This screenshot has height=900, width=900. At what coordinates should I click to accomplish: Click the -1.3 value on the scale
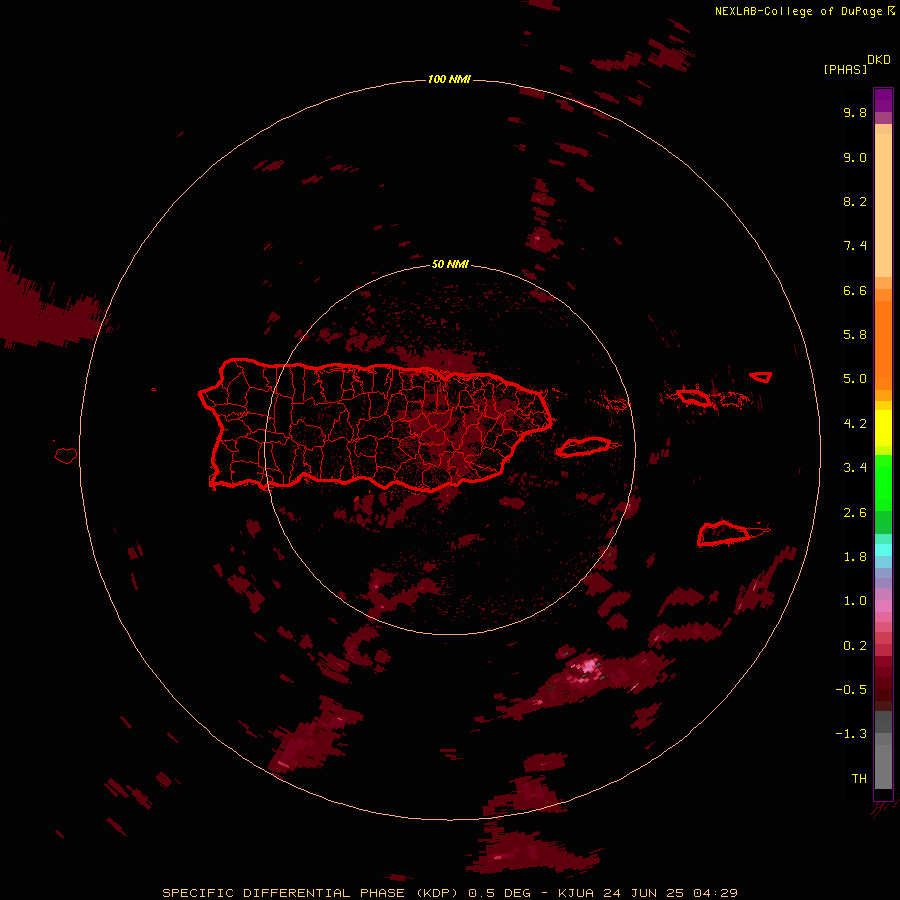click(x=851, y=734)
